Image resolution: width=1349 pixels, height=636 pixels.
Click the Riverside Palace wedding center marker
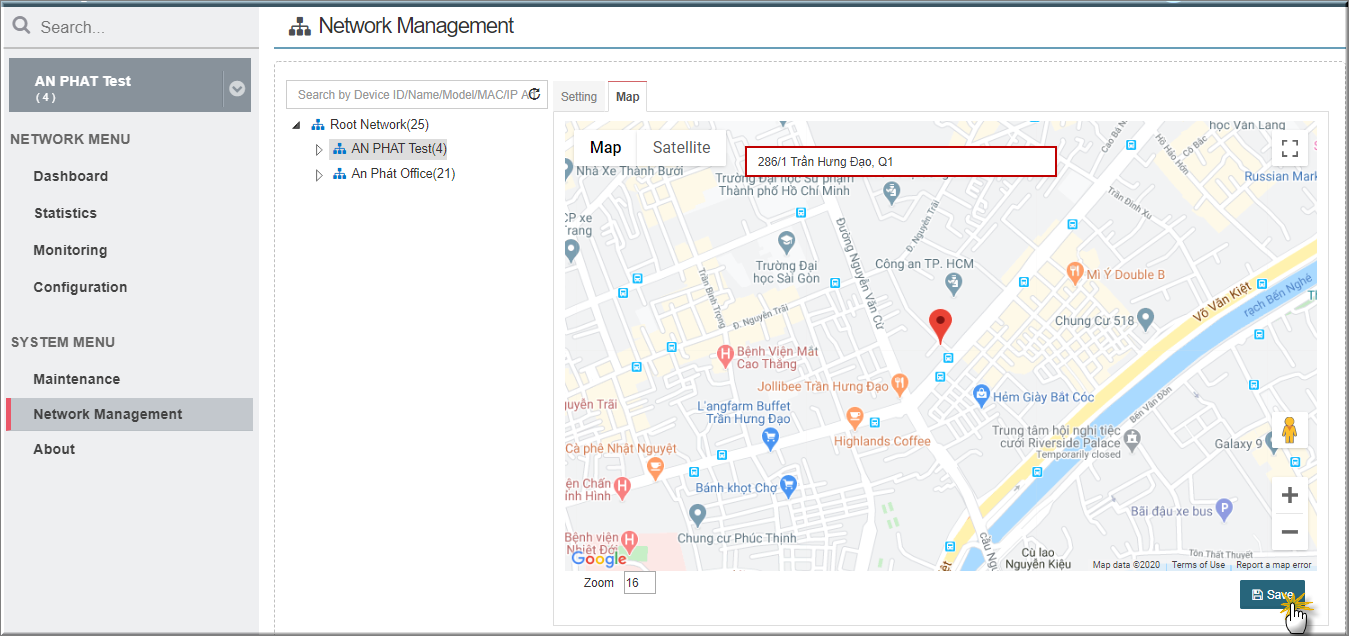pos(1132,438)
